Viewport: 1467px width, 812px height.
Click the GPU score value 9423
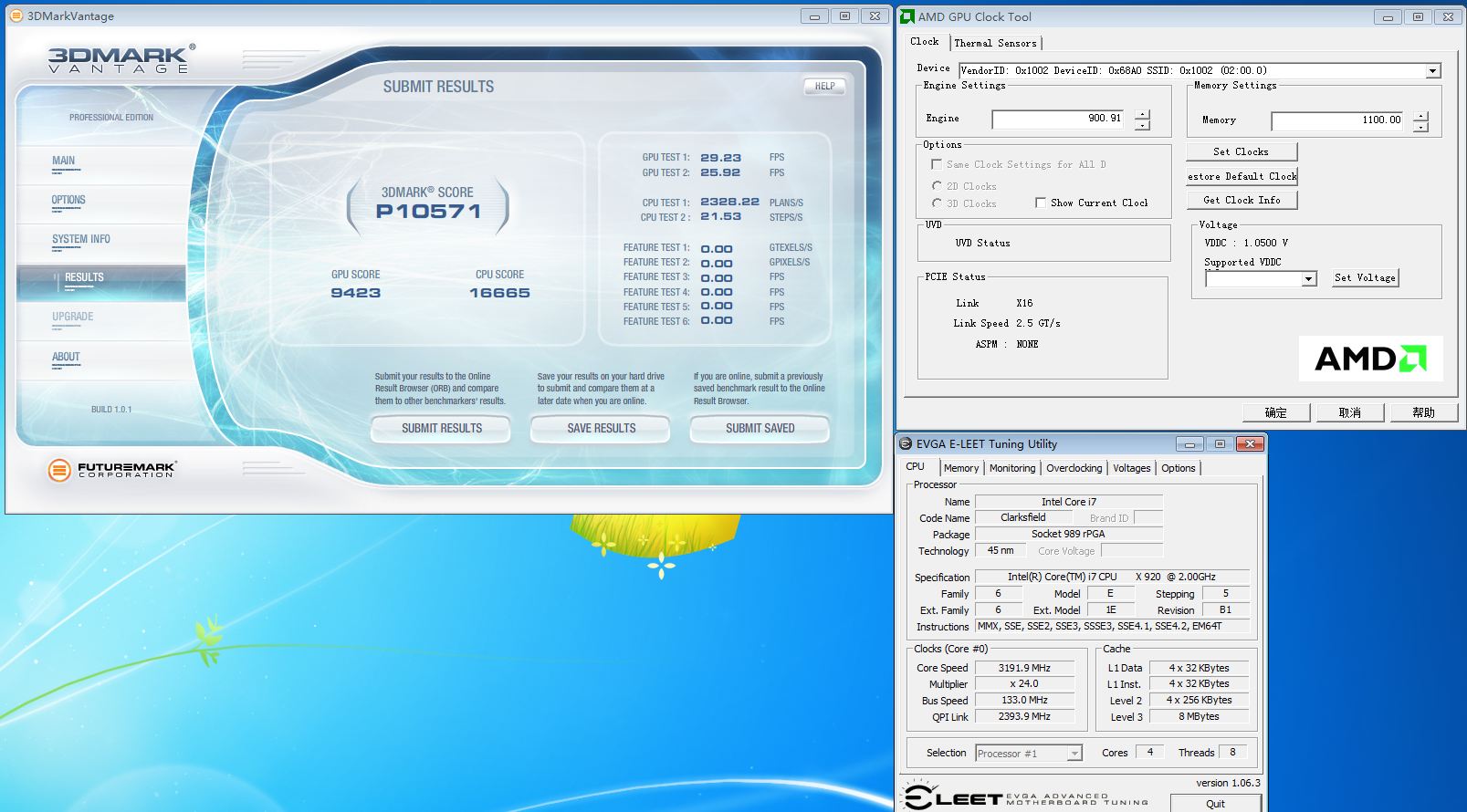(356, 293)
